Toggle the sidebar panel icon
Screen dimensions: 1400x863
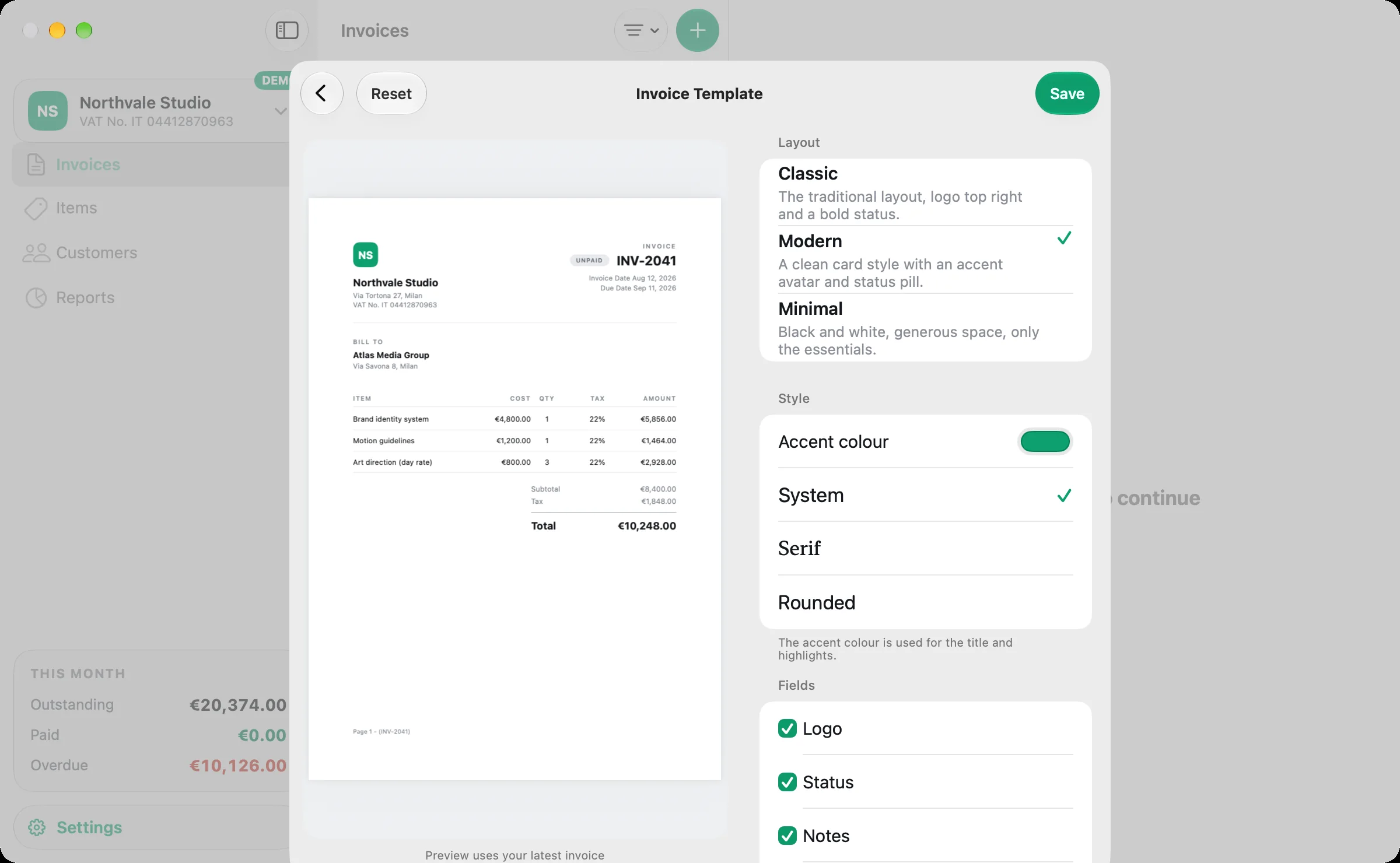[x=287, y=30]
